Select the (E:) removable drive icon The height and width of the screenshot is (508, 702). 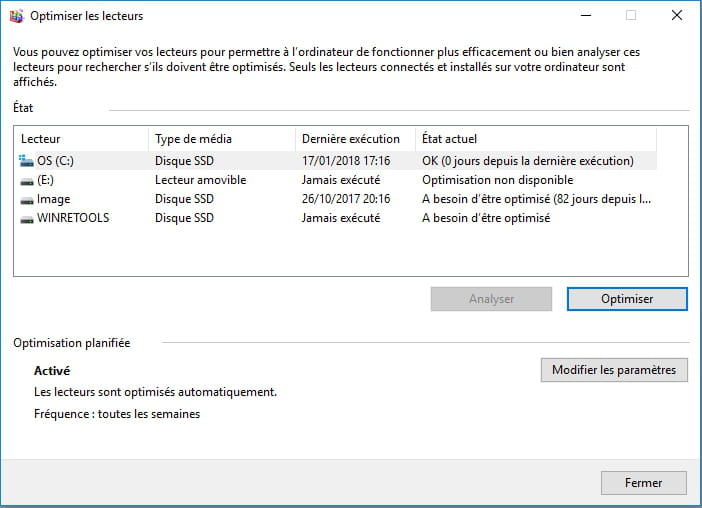click(26, 180)
